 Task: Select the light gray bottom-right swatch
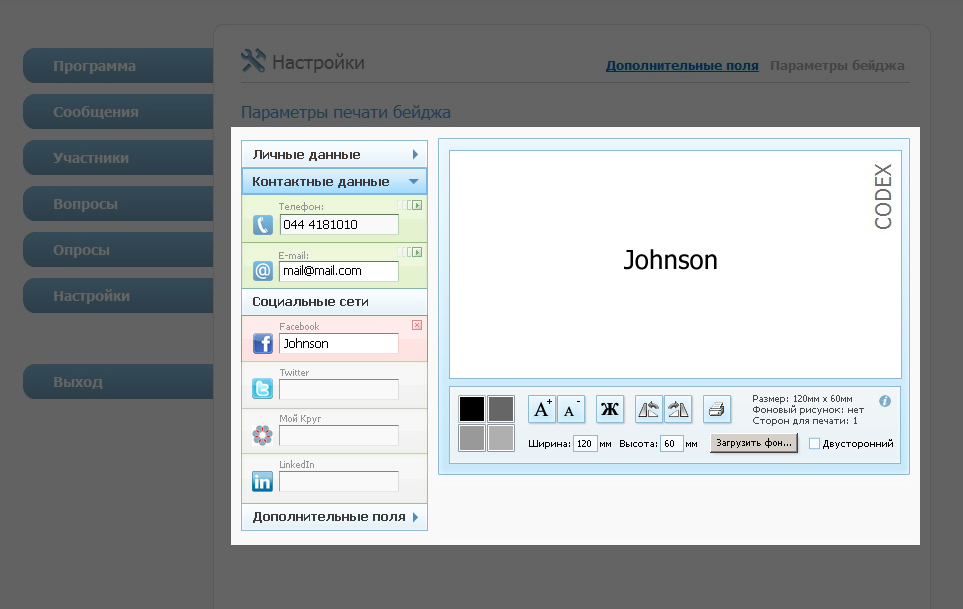pyautogui.click(x=501, y=438)
